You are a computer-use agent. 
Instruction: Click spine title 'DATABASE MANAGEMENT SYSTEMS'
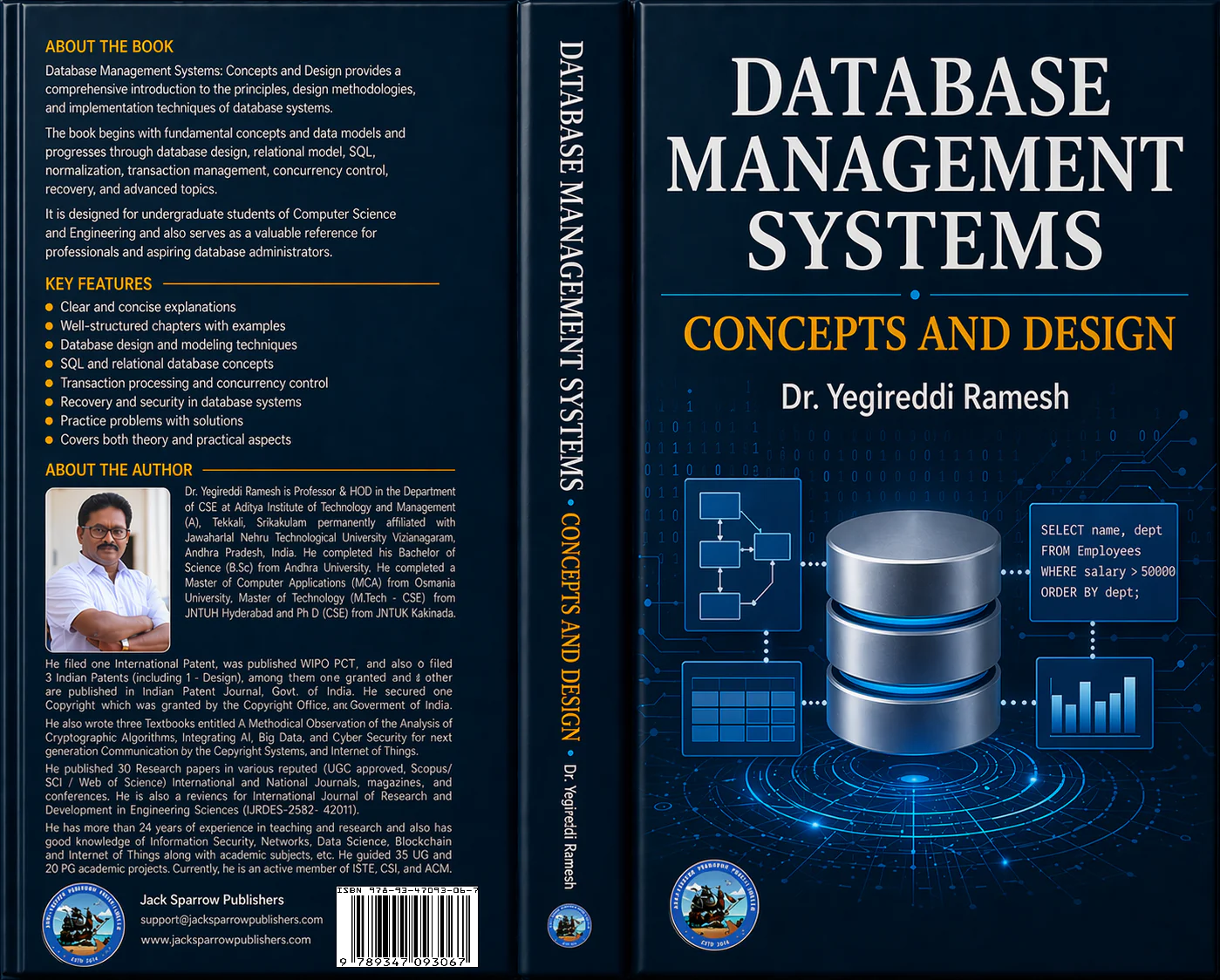tap(570, 265)
